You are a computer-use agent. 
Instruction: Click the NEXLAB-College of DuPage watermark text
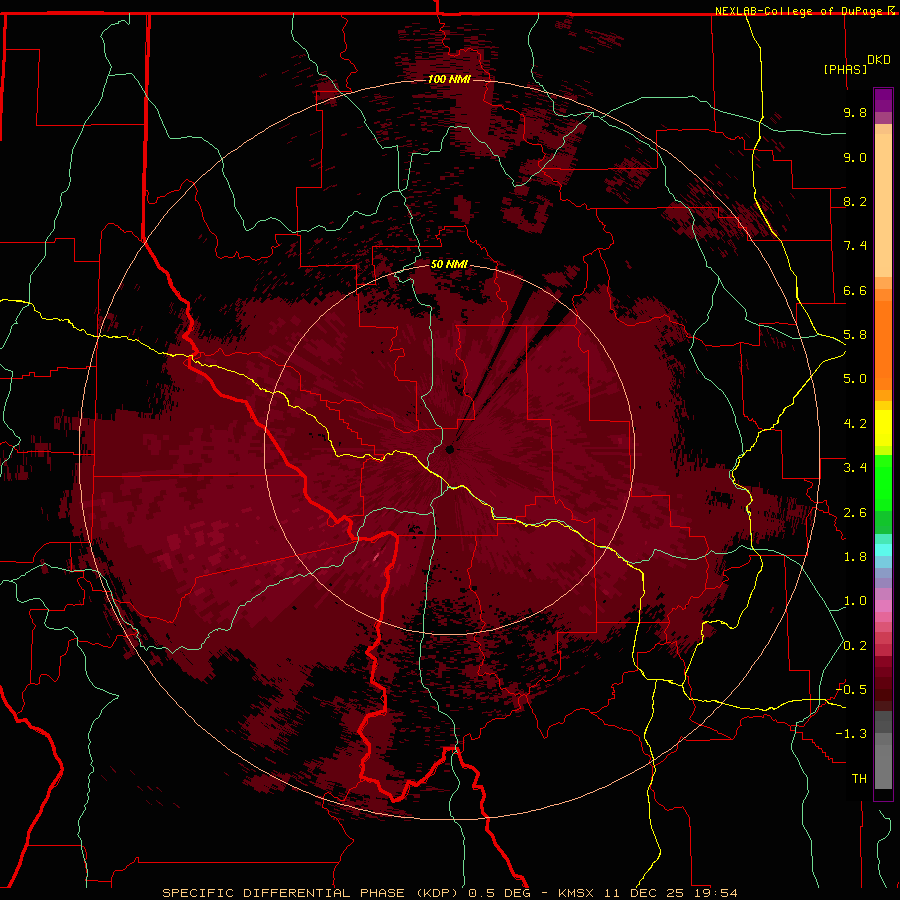coord(800,11)
